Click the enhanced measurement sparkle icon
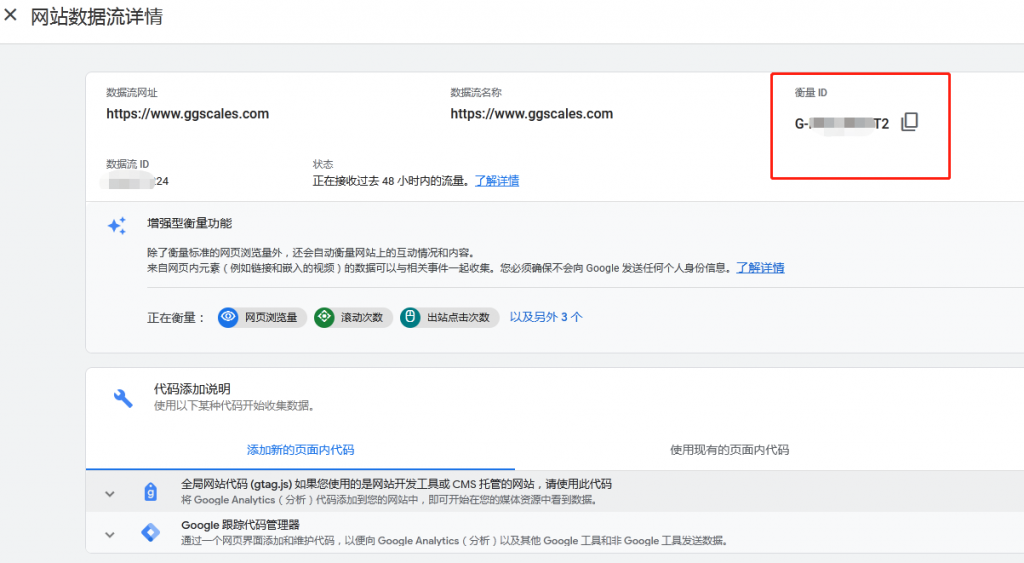Image resolution: width=1024 pixels, height=563 pixels. (x=117, y=225)
